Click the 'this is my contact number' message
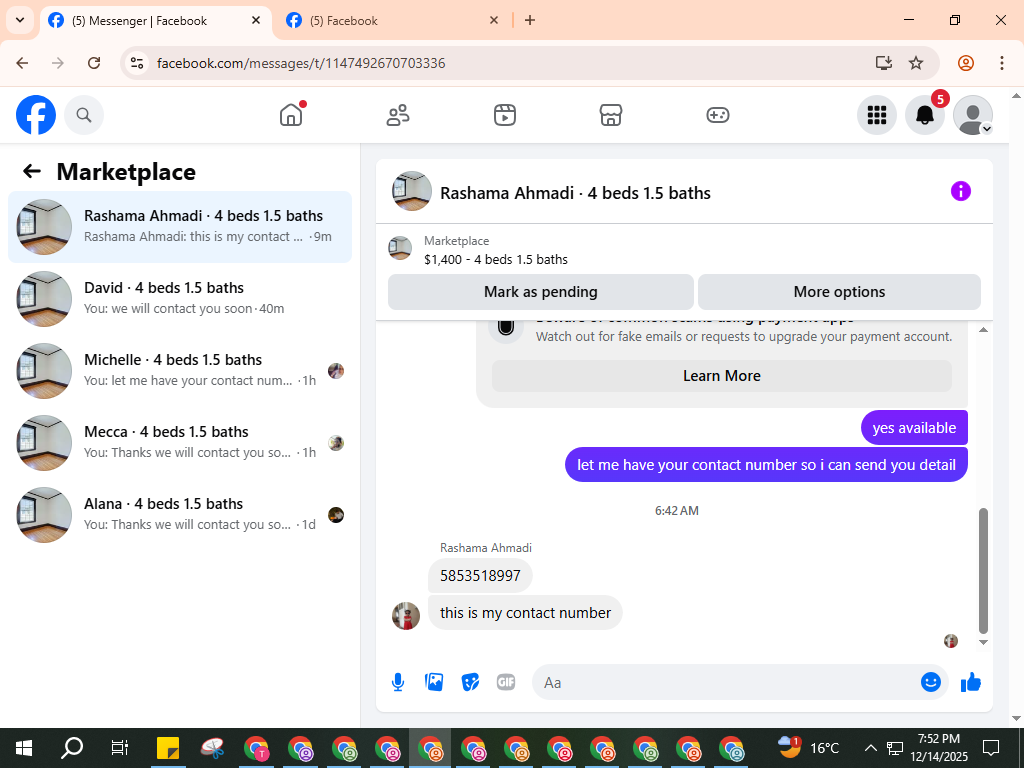The height and width of the screenshot is (768, 1024). tap(525, 613)
